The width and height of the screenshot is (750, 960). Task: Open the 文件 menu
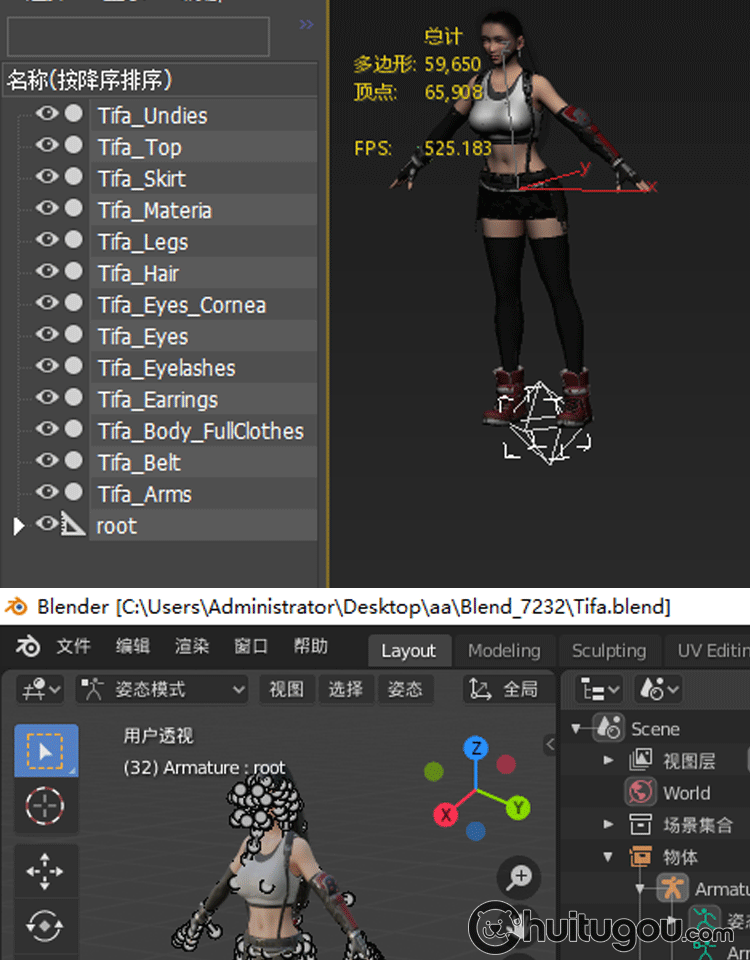coord(73,647)
